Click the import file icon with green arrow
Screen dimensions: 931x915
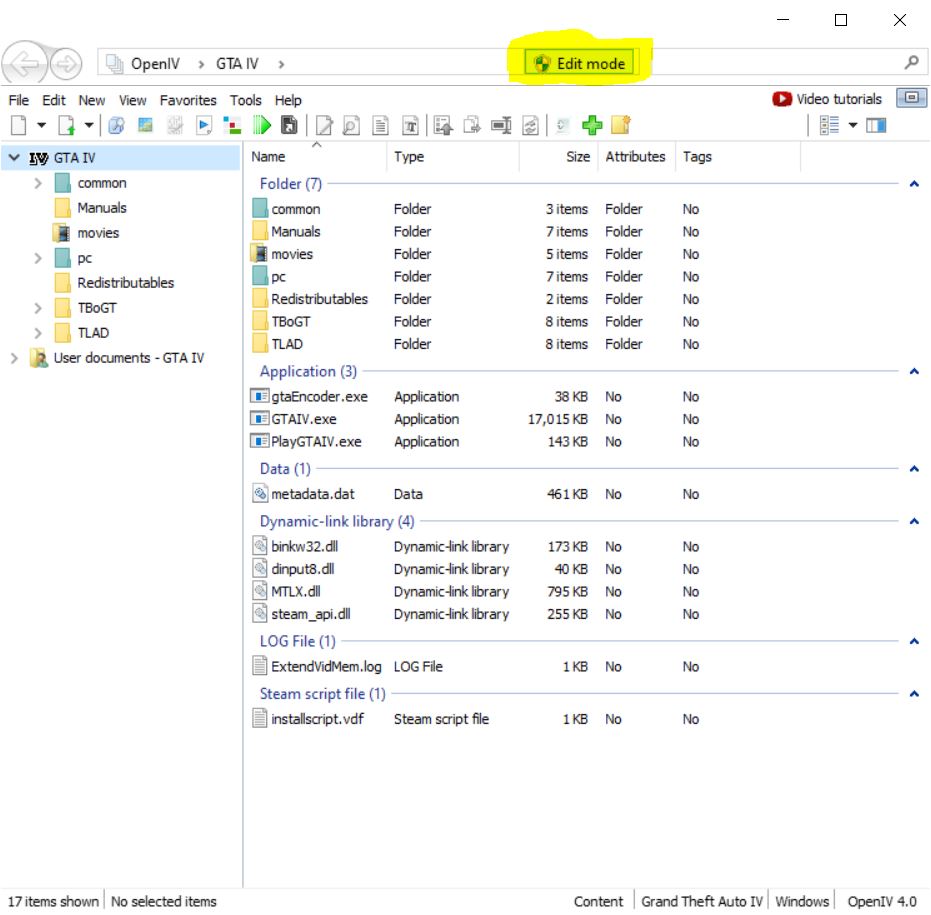[66, 125]
